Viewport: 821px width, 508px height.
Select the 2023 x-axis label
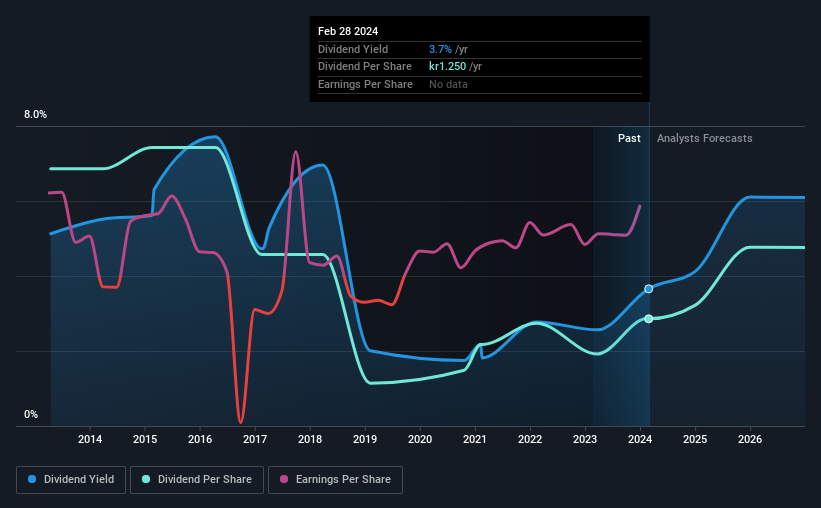tap(585, 439)
